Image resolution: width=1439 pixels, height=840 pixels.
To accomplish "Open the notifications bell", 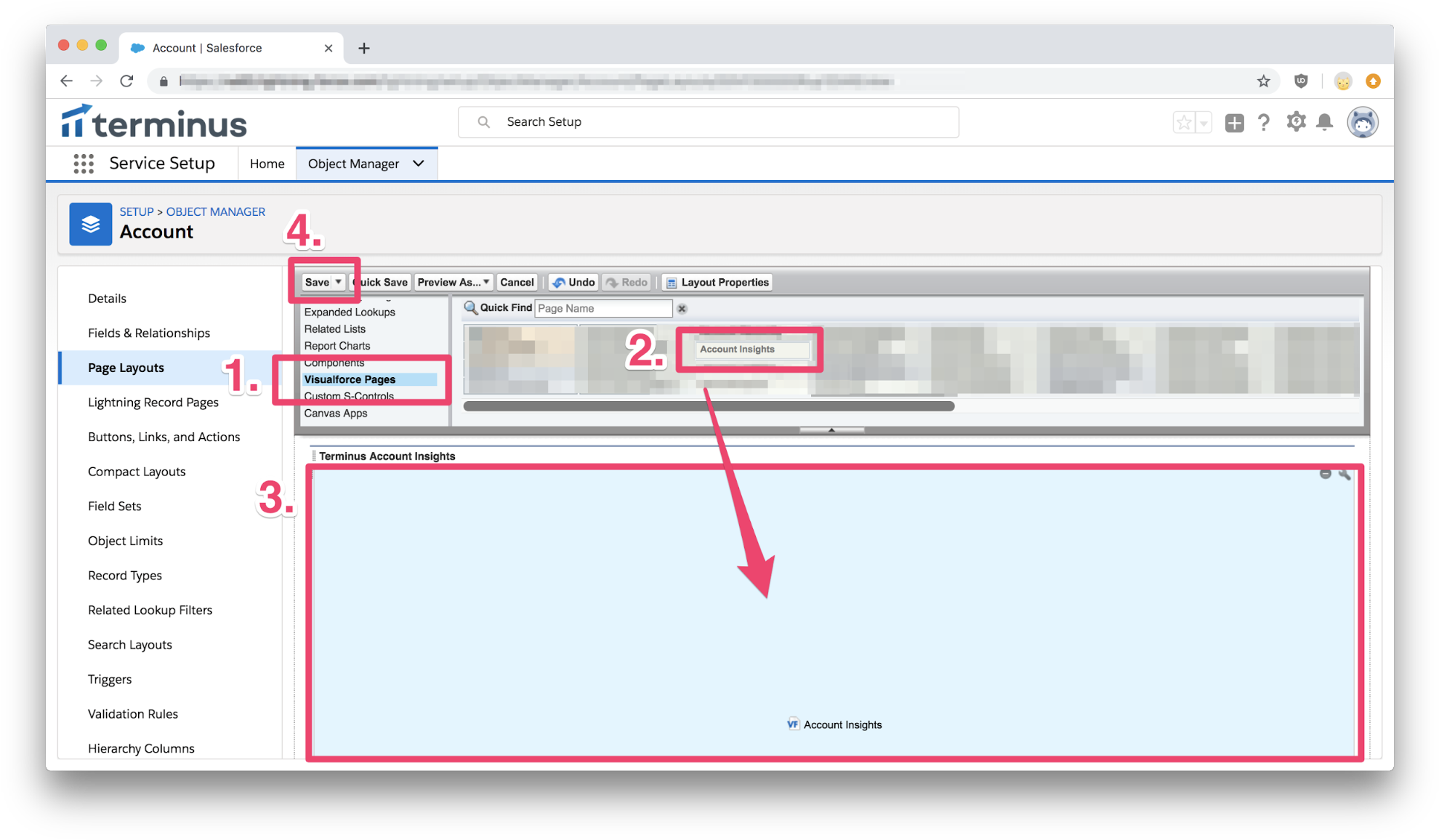I will 1325,122.
